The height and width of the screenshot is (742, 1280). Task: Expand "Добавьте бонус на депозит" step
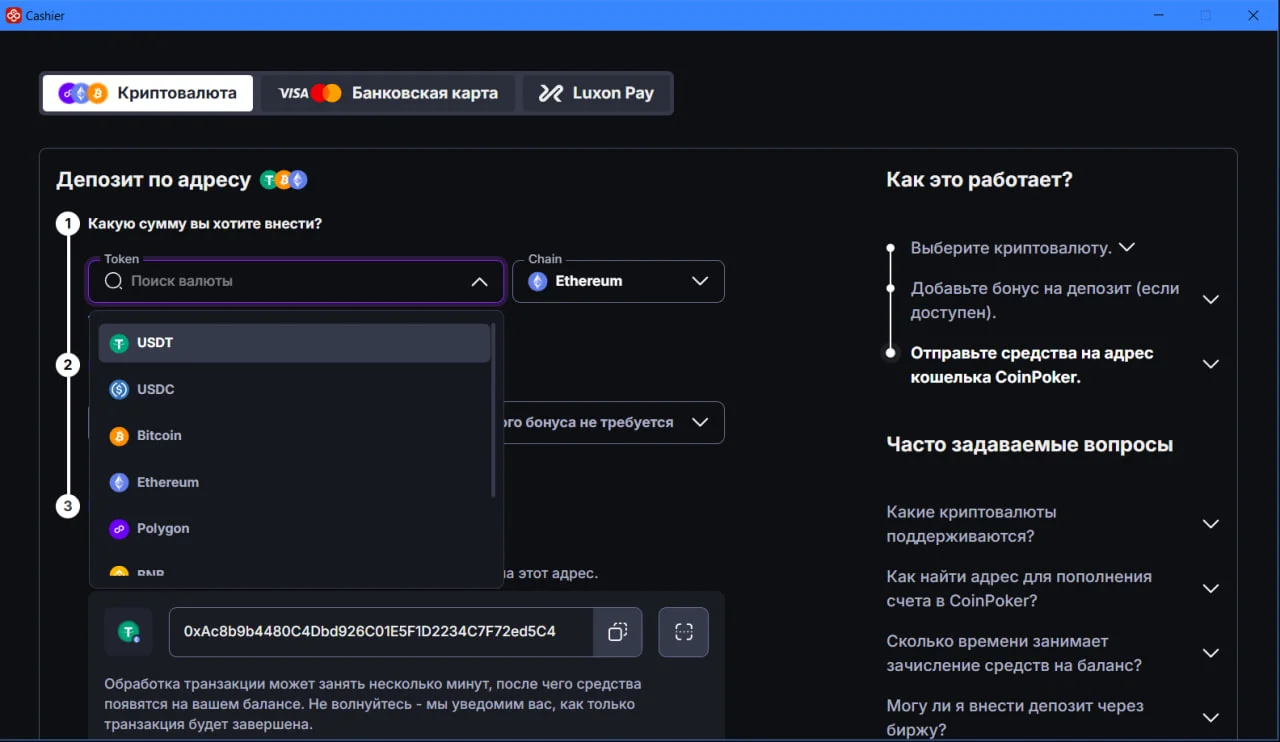coord(1210,300)
